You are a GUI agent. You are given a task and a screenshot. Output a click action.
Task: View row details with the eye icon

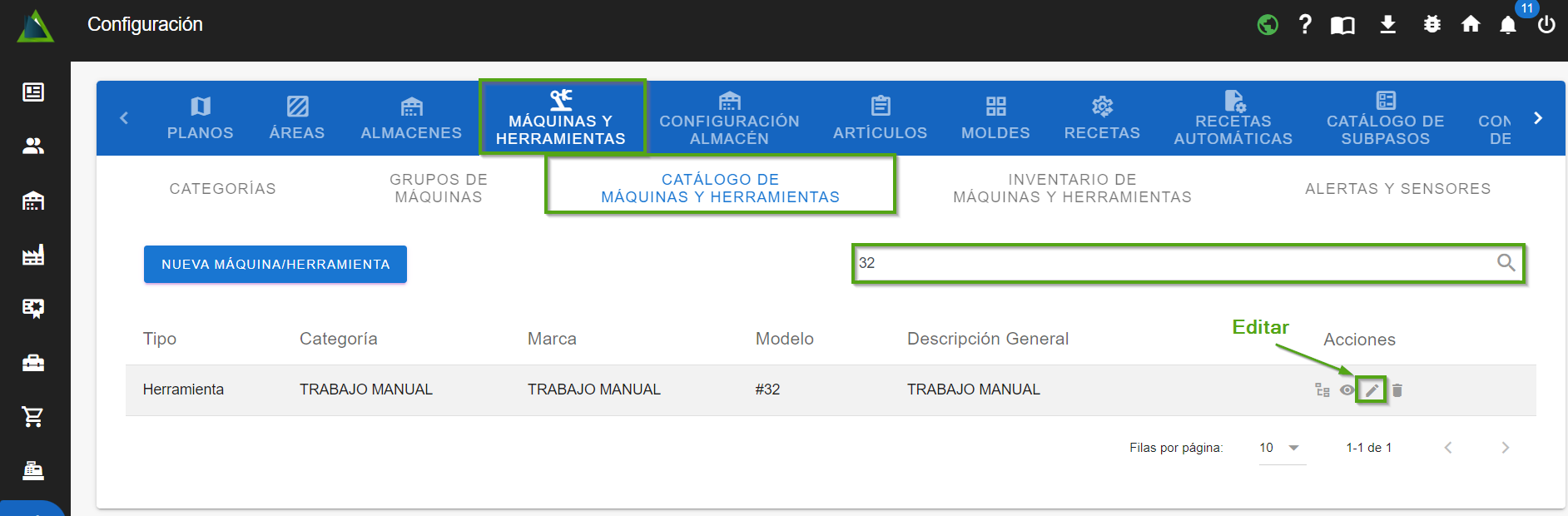(x=1347, y=390)
